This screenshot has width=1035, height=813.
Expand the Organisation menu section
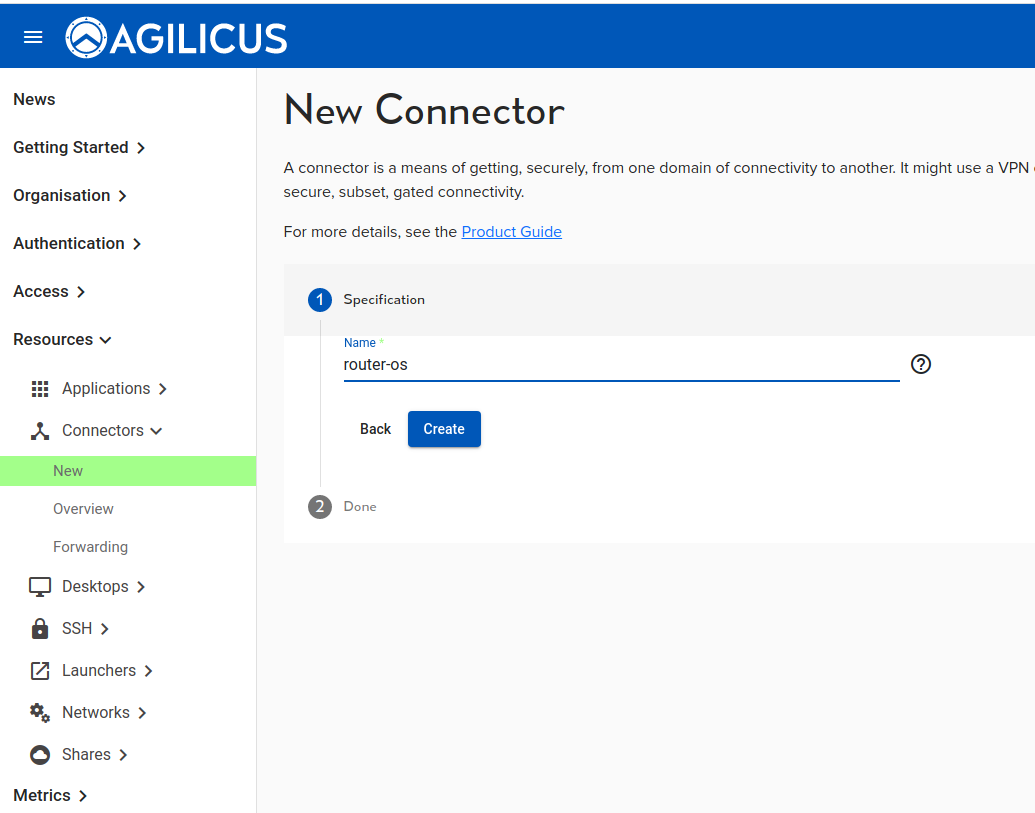point(70,196)
